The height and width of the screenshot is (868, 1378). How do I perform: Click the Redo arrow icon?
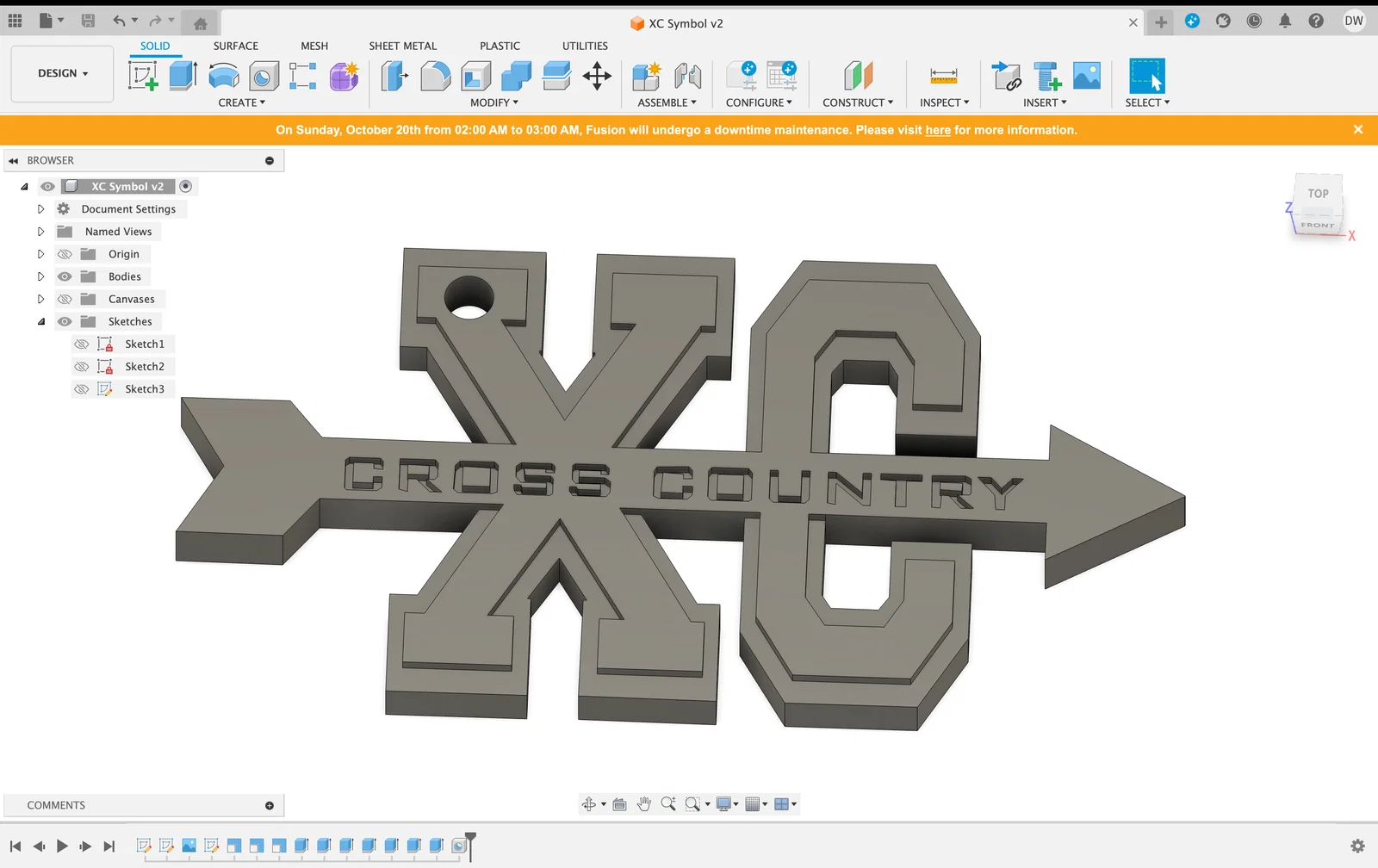pos(155,21)
